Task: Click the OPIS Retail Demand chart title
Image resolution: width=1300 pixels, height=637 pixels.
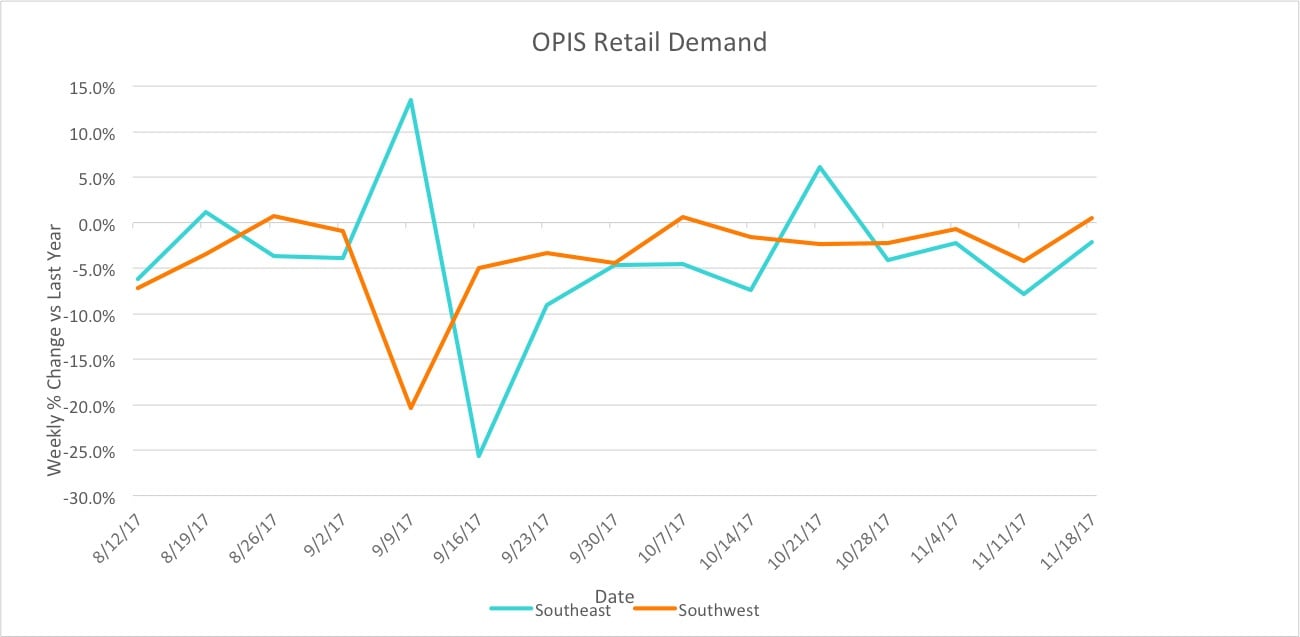Action: [x=650, y=42]
